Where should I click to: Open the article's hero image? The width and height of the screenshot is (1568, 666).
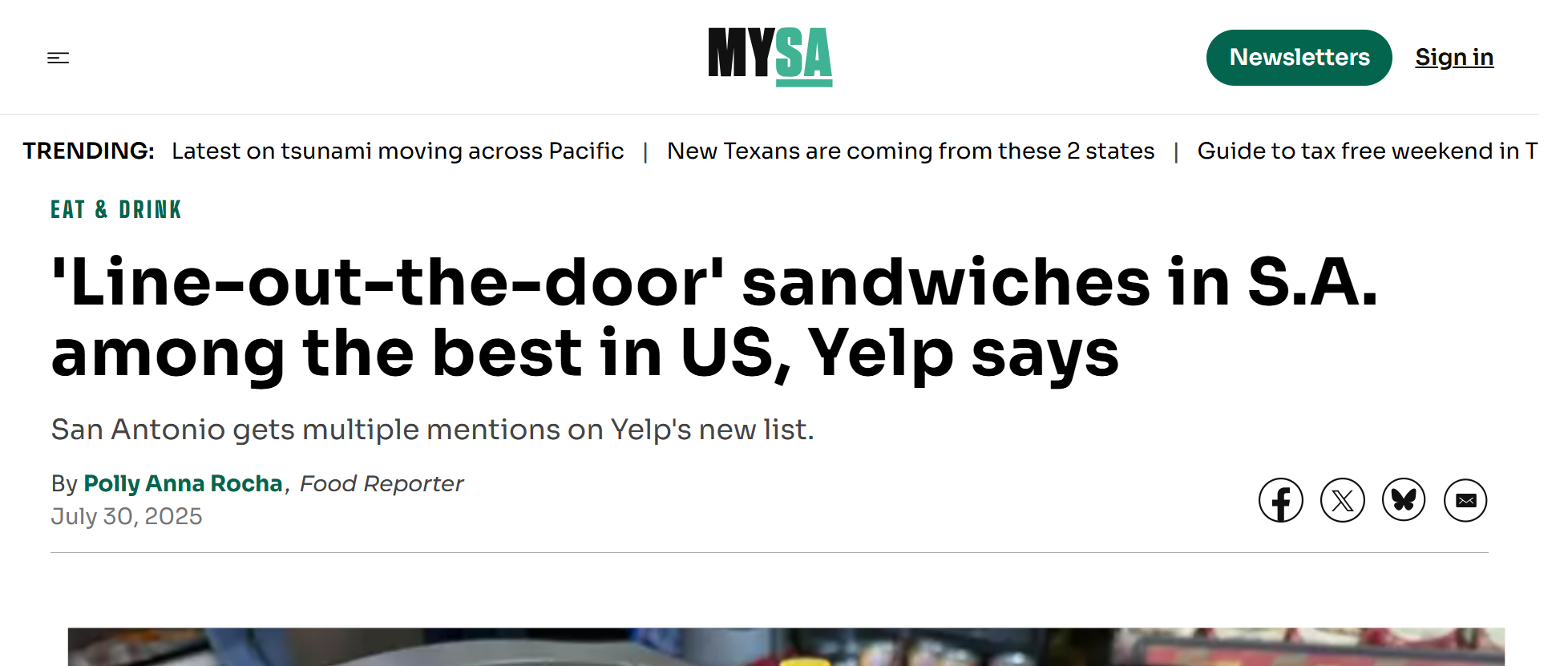pos(784,649)
